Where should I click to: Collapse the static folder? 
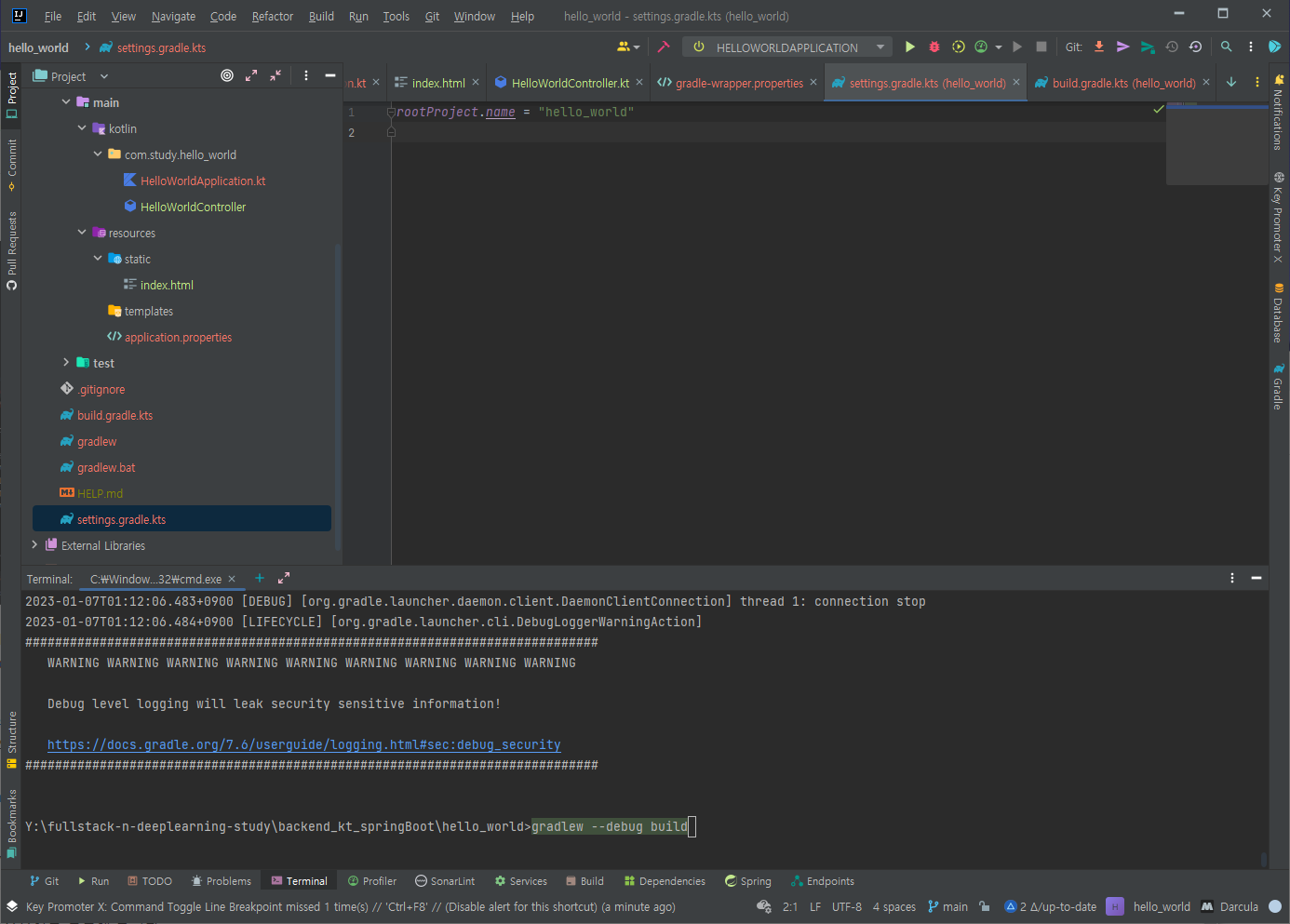(98, 258)
